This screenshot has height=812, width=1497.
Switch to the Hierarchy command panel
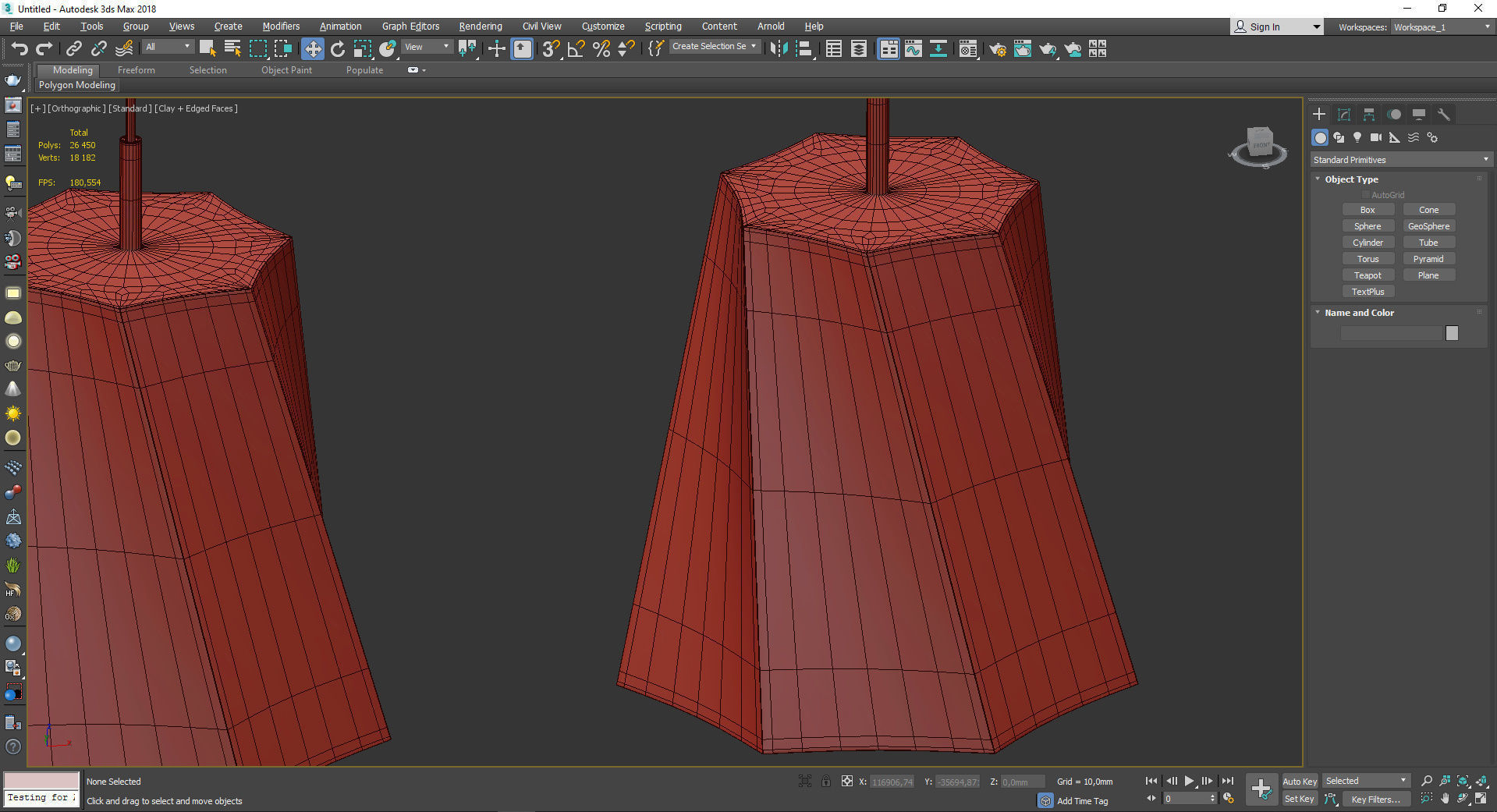coord(1369,115)
